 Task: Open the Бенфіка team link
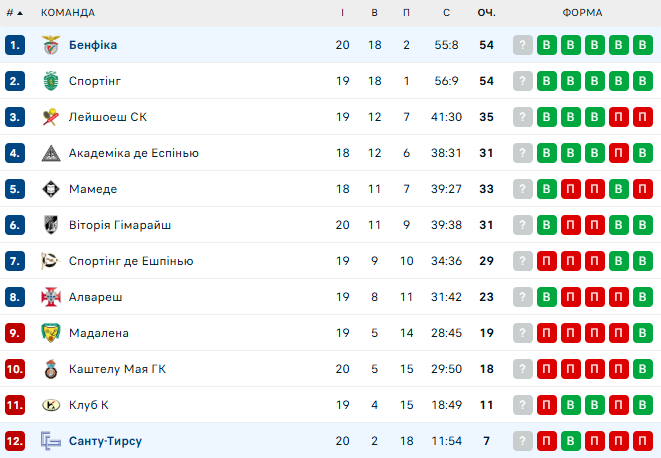tap(93, 45)
